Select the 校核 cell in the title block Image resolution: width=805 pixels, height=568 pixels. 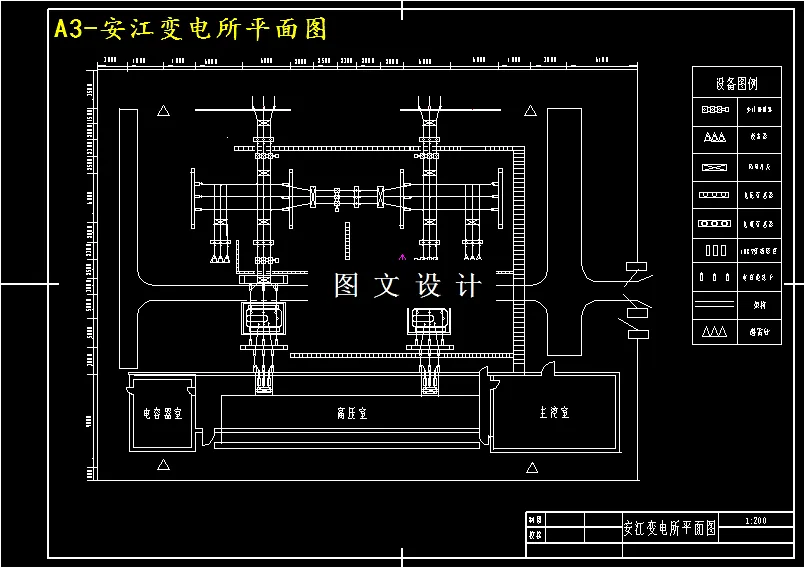[x=535, y=535]
